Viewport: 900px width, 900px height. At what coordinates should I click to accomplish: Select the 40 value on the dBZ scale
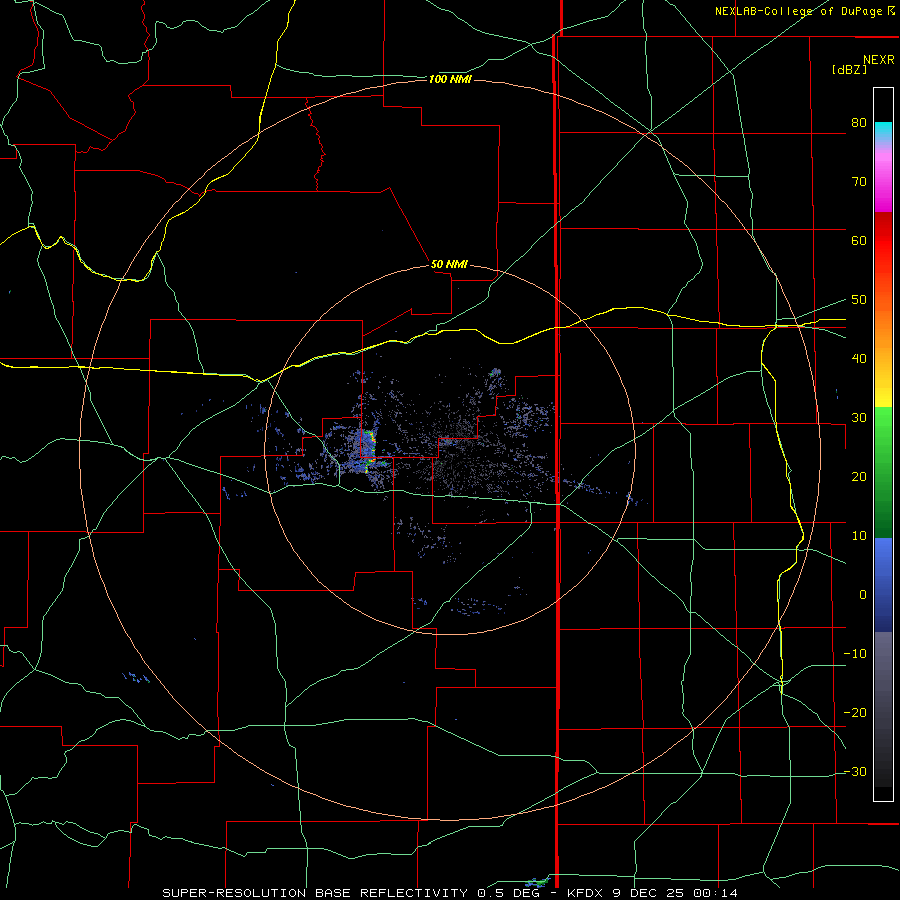coord(859,359)
